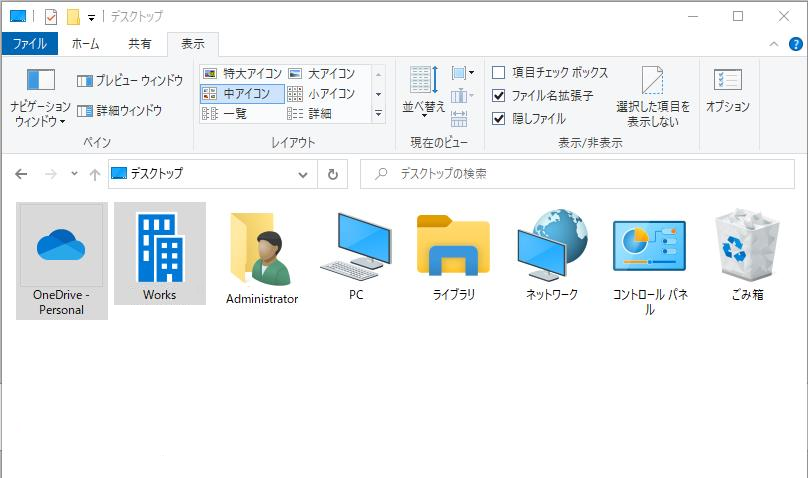This screenshot has height=478, width=808.
Task: Go forward with the right arrow
Action: pos(50,174)
